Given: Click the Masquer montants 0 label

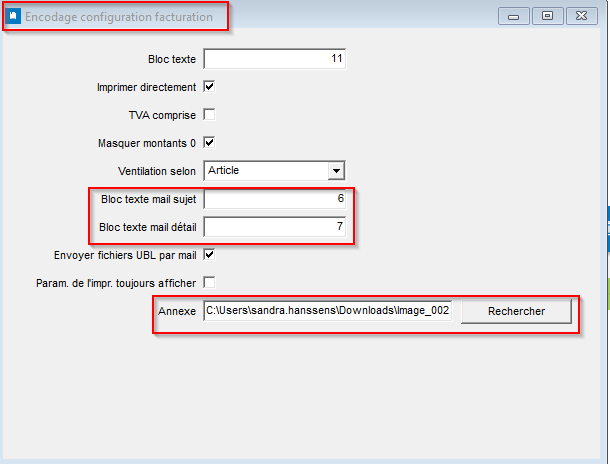Looking at the screenshot, I should tap(147, 143).
